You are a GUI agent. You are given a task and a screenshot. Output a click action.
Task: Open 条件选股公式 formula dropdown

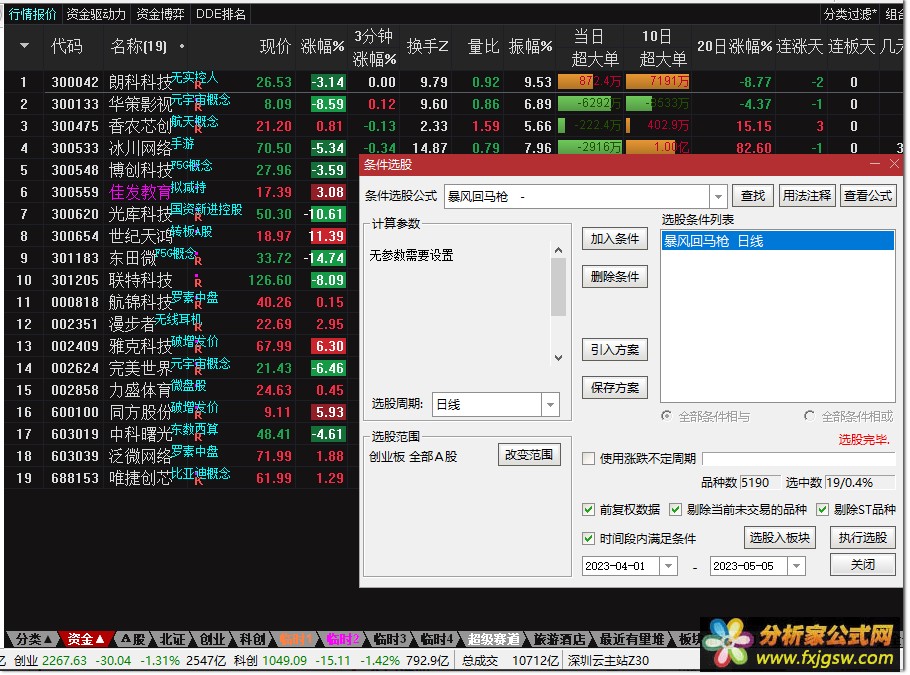pyautogui.click(x=718, y=197)
